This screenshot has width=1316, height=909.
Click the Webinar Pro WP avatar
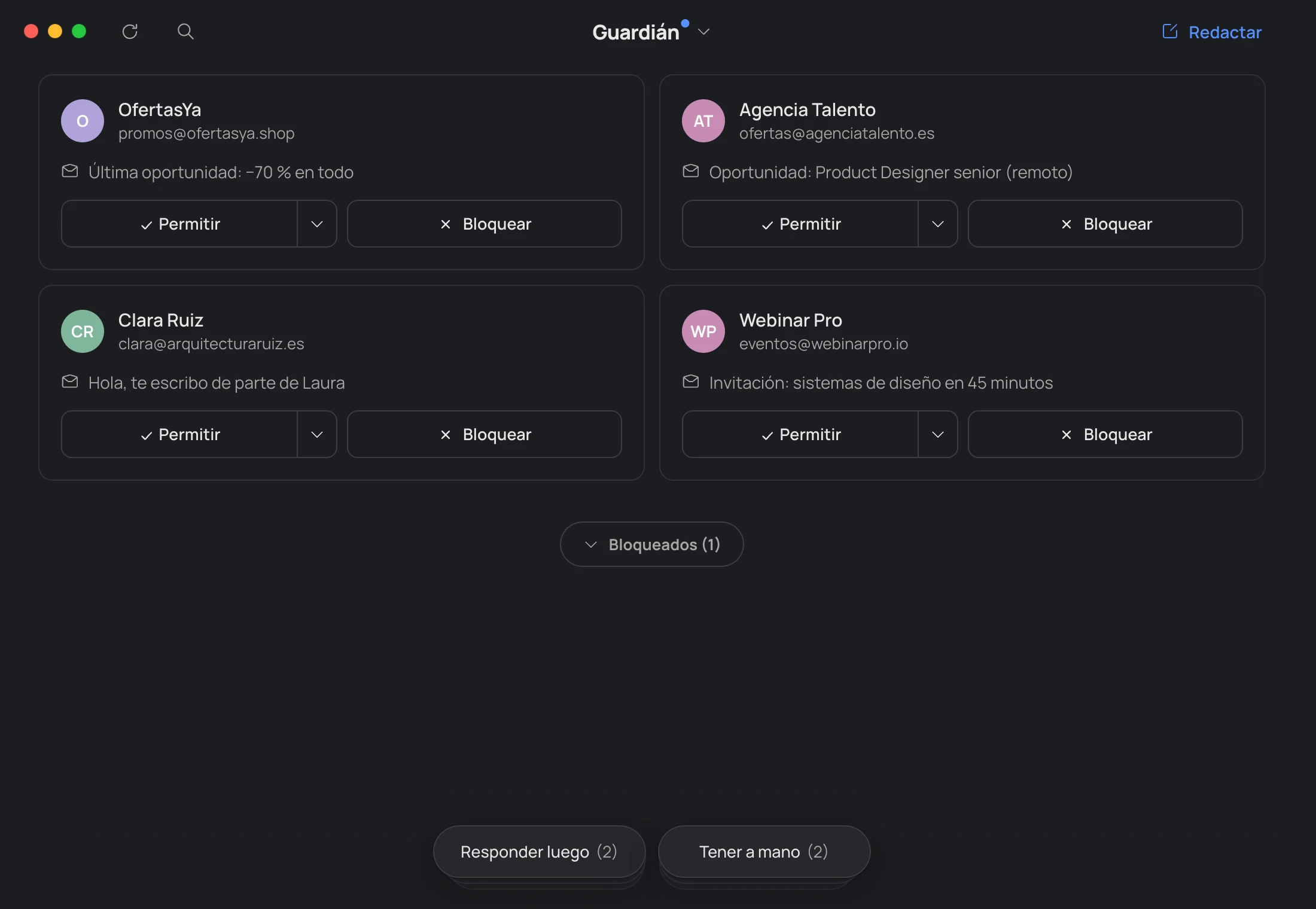[x=703, y=331]
